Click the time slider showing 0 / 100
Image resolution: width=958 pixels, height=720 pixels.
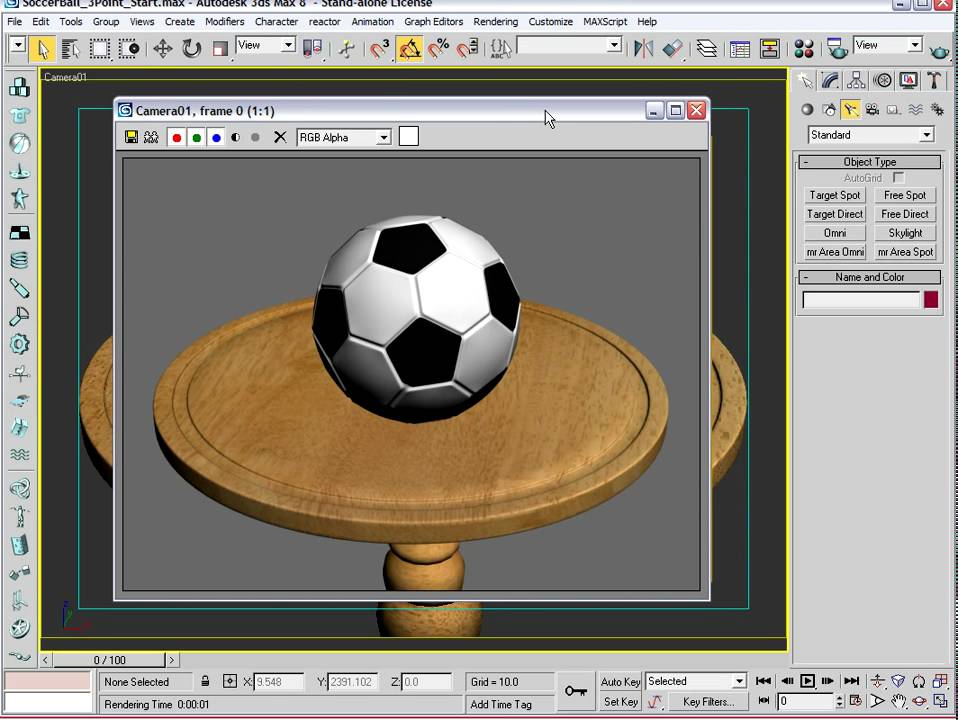(109, 660)
